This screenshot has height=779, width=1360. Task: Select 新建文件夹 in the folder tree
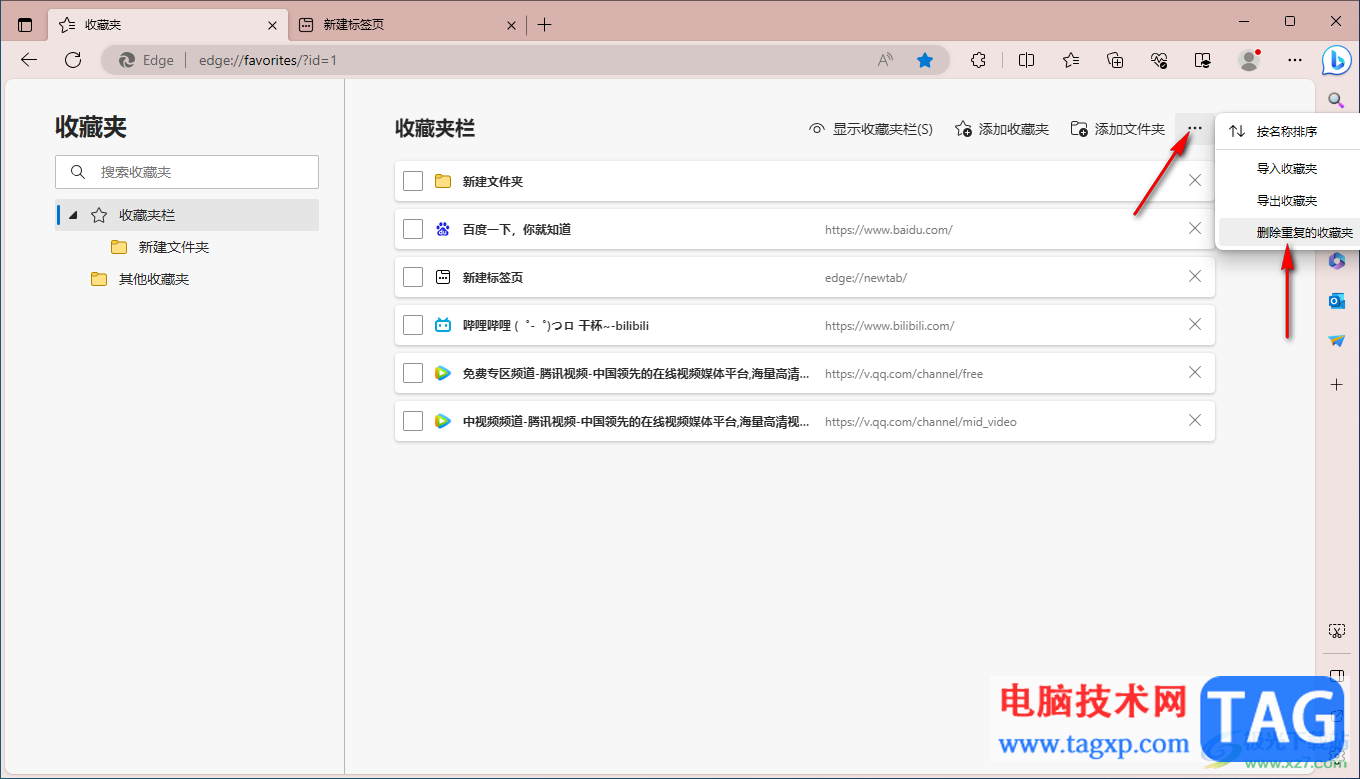tap(174, 247)
